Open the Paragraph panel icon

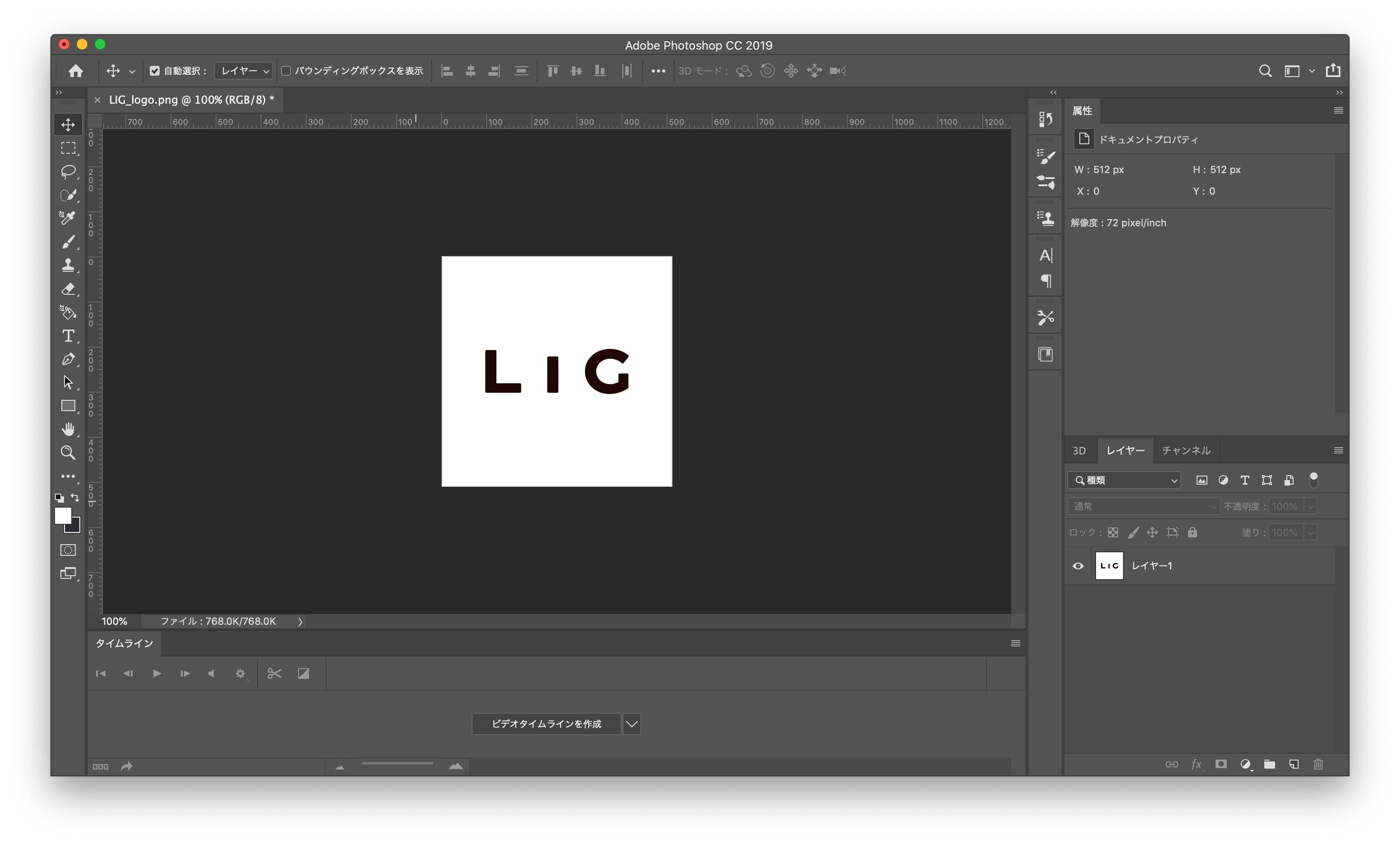(x=1045, y=281)
